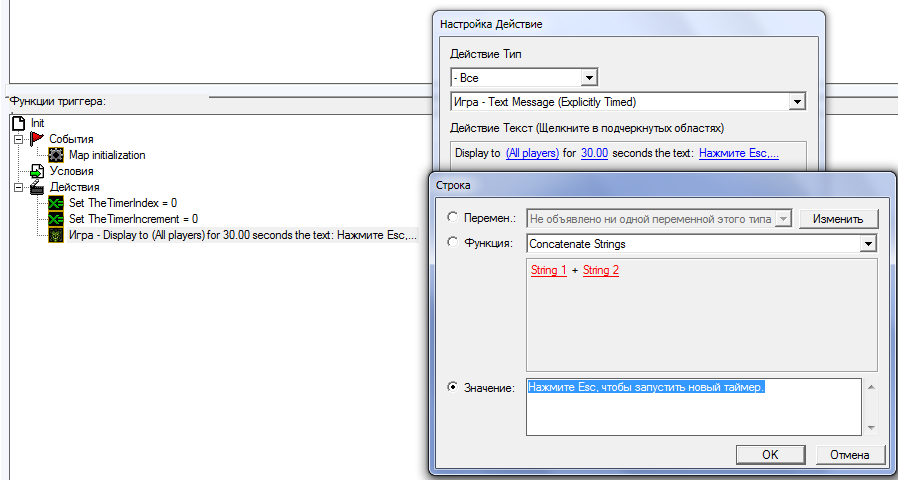Collapse the Действия tree node
The width and height of the screenshot is (898, 480).
[19, 187]
